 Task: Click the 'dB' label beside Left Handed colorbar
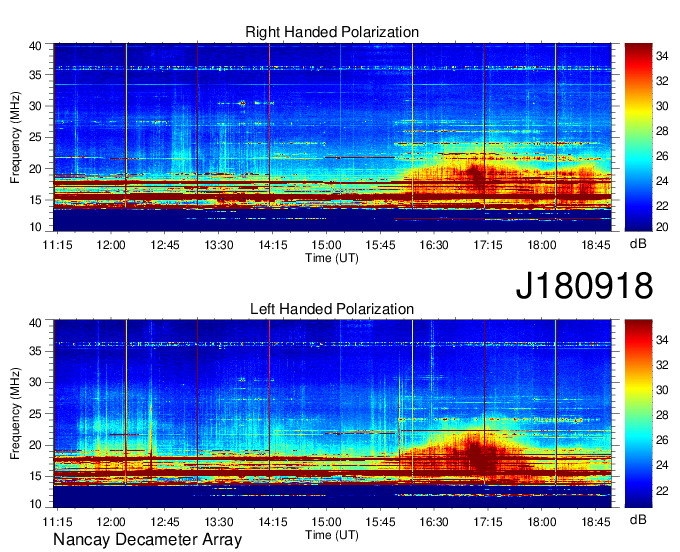click(x=638, y=519)
